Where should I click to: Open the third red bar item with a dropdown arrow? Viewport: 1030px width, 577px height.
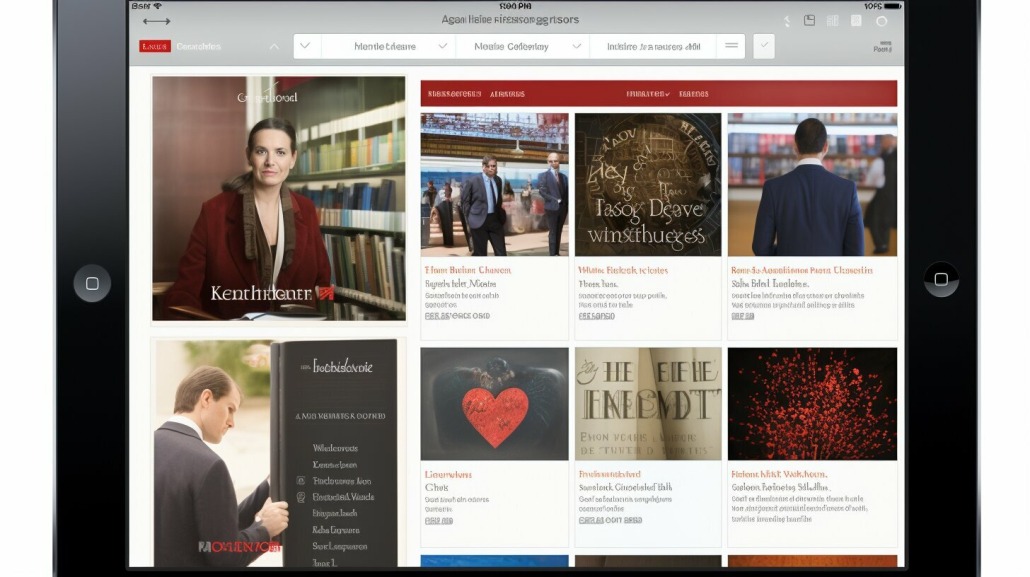pyautogui.click(x=648, y=94)
